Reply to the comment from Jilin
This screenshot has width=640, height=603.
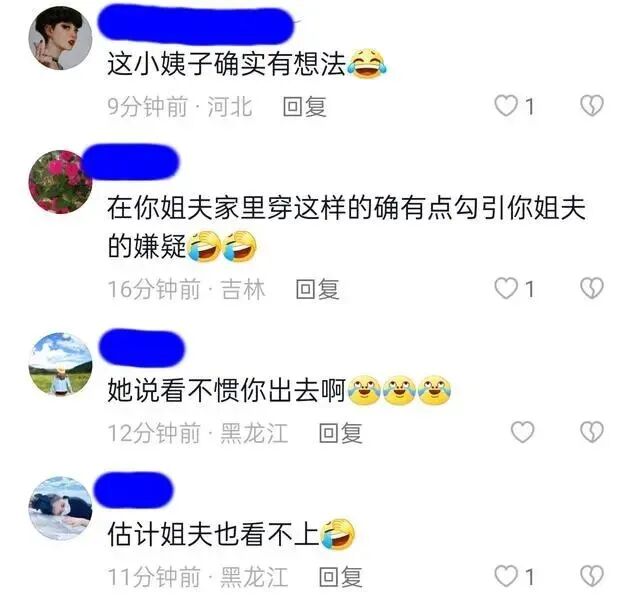coord(317,289)
